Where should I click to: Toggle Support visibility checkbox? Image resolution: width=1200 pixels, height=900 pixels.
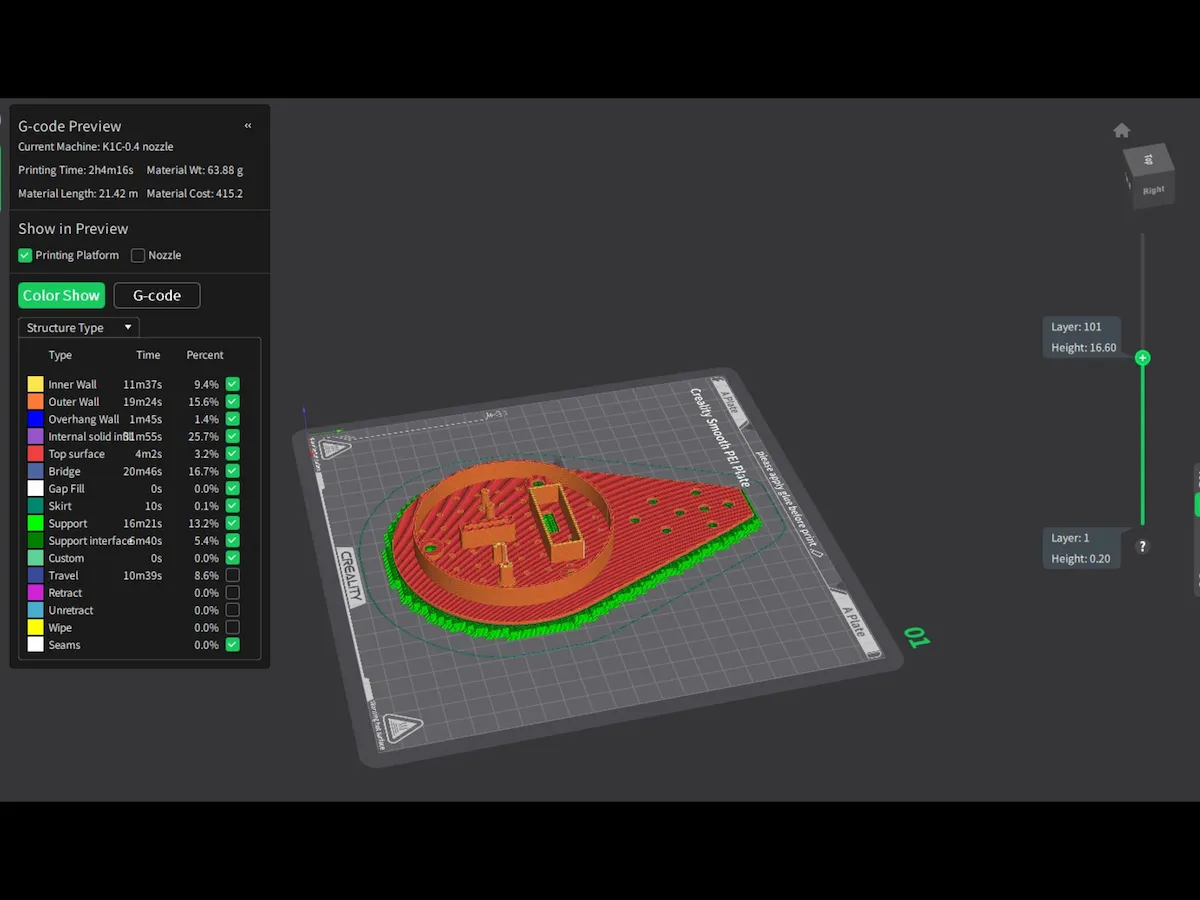(232, 523)
